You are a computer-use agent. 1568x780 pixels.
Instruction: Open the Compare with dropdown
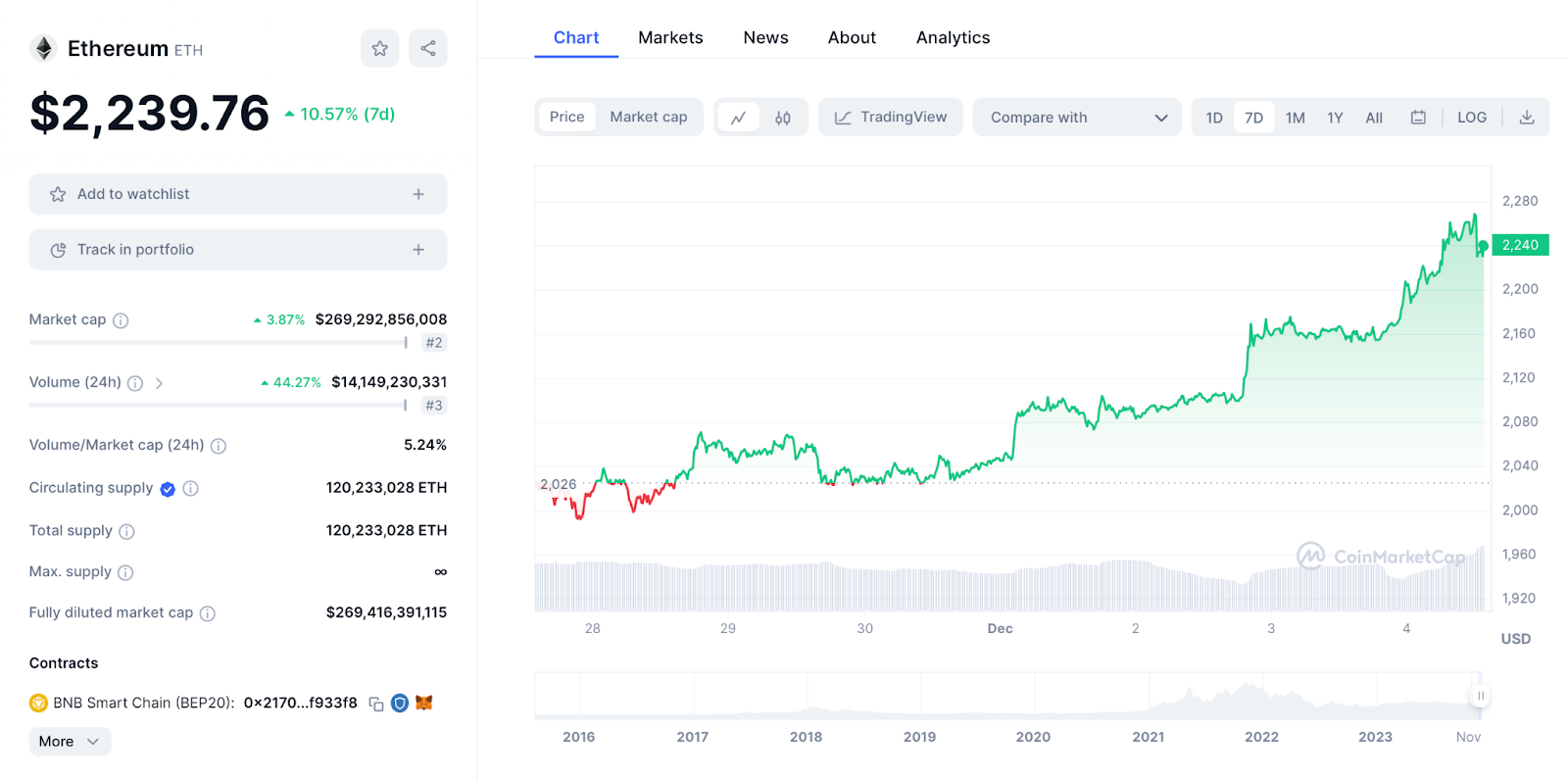pos(1077,118)
